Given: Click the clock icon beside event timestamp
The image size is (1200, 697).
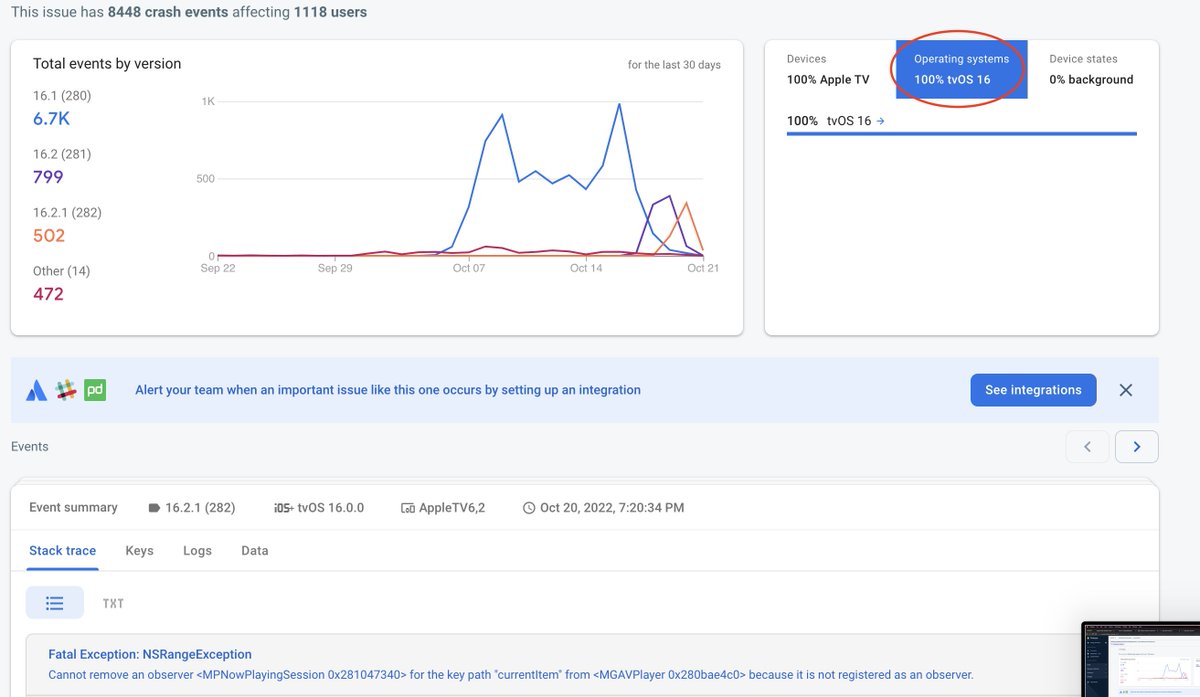Looking at the screenshot, I should 529,508.
